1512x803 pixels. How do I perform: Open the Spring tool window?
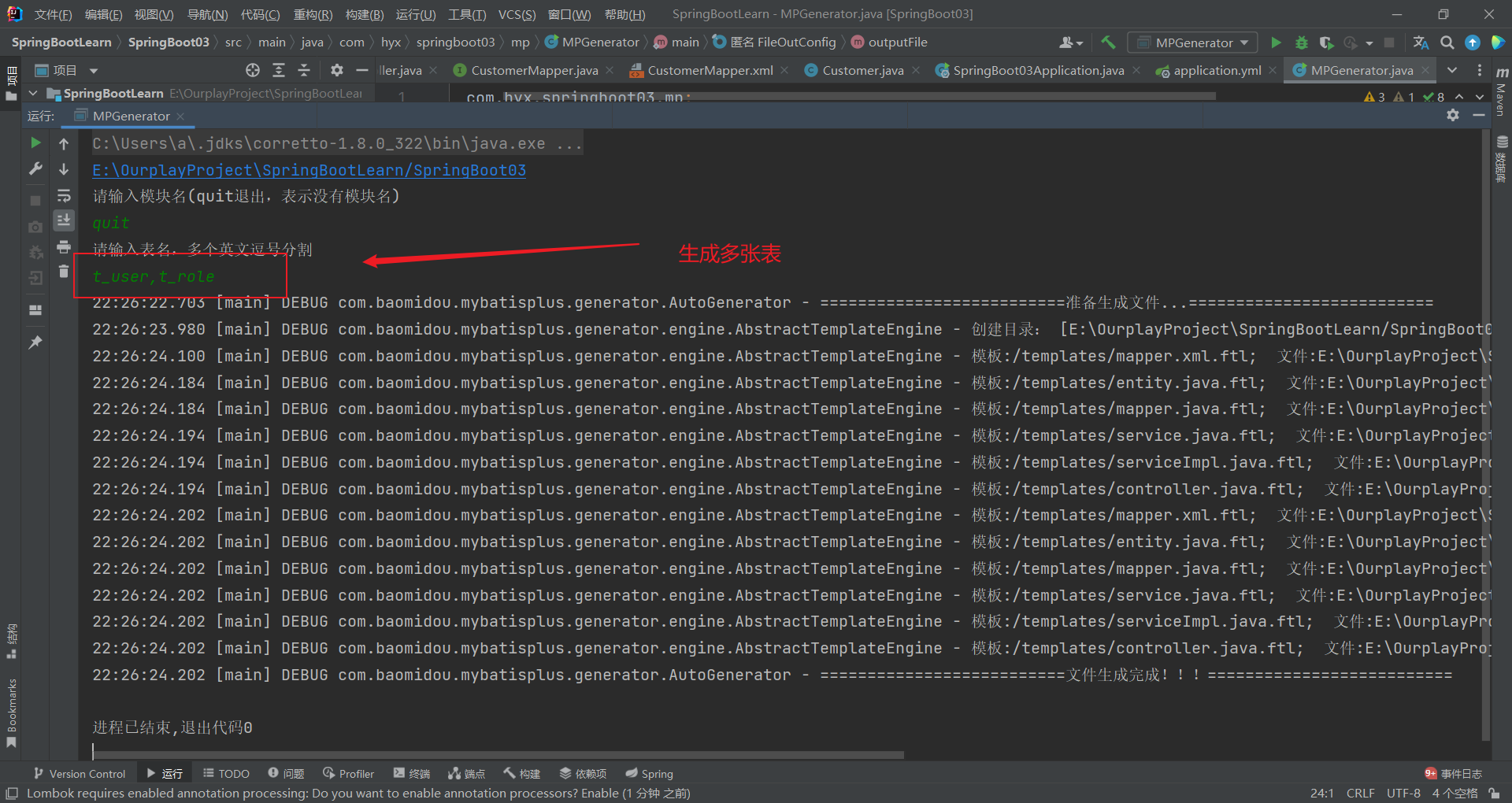coord(650,774)
